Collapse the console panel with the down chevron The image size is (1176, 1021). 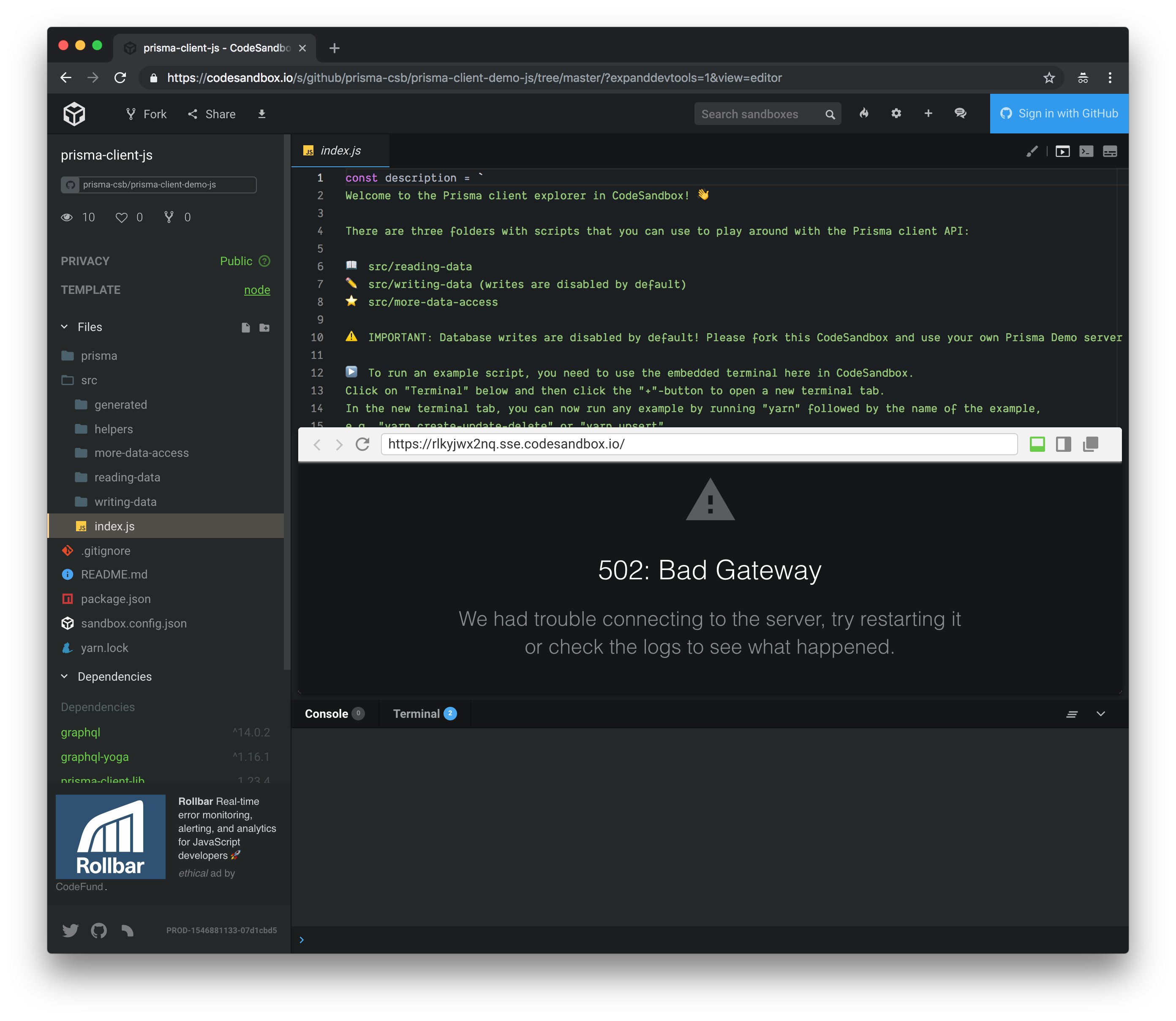click(1101, 713)
